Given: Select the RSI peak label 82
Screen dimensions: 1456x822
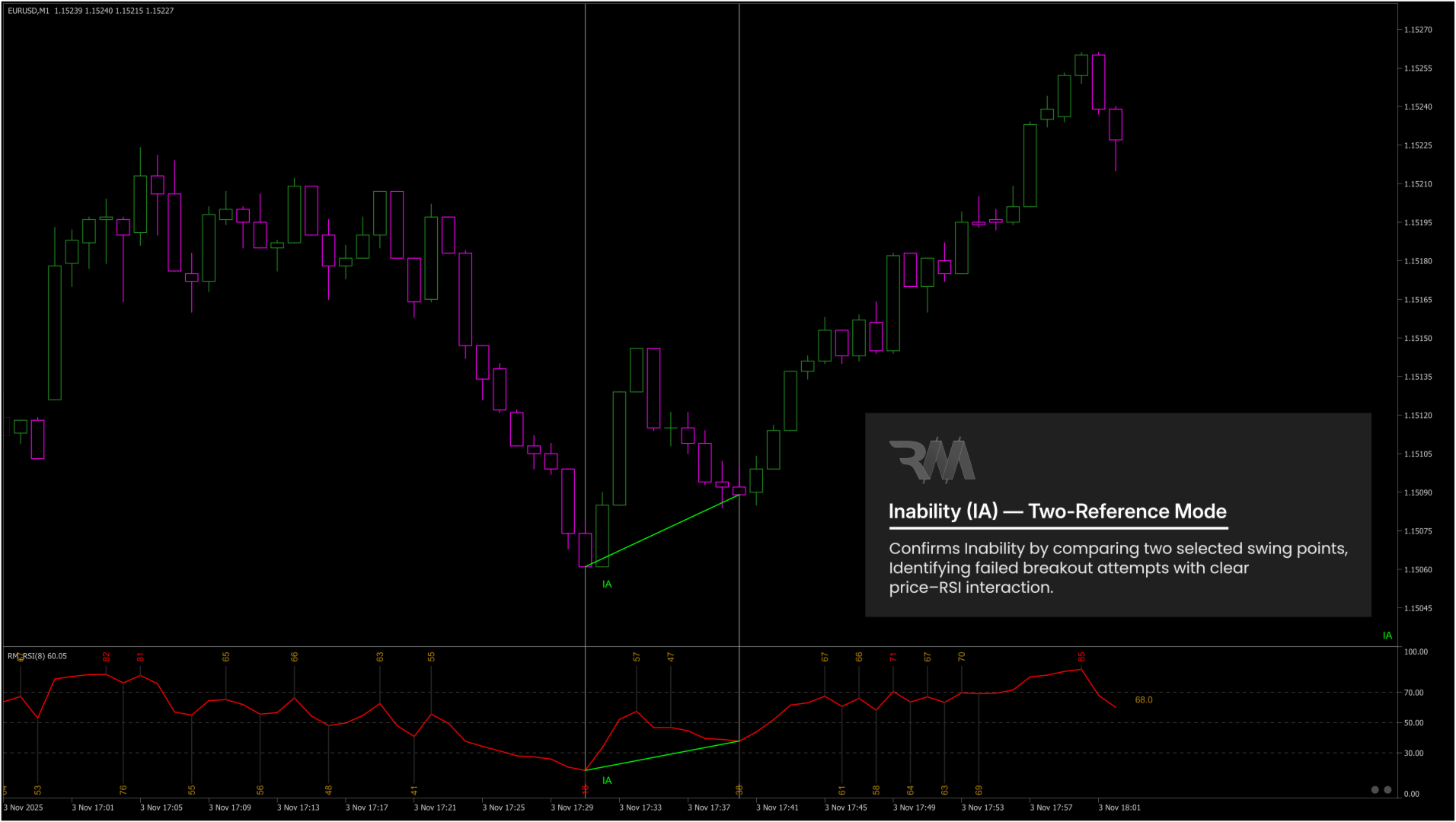Looking at the screenshot, I should tap(107, 656).
